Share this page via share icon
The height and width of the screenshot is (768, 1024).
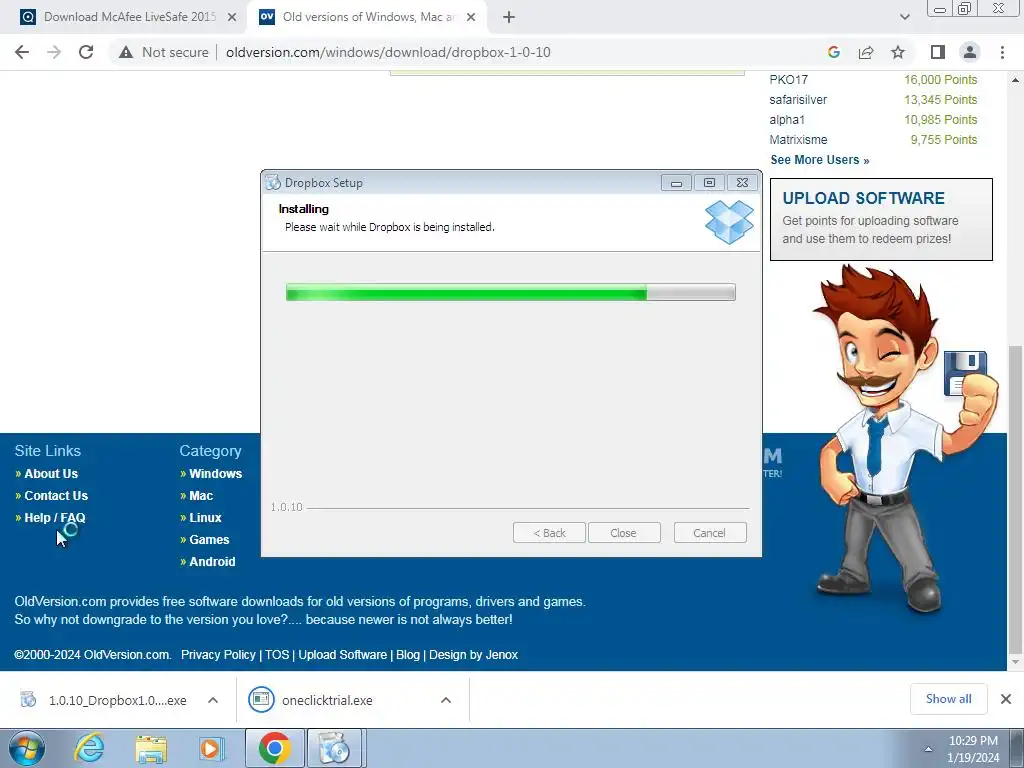pyautogui.click(x=866, y=52)
